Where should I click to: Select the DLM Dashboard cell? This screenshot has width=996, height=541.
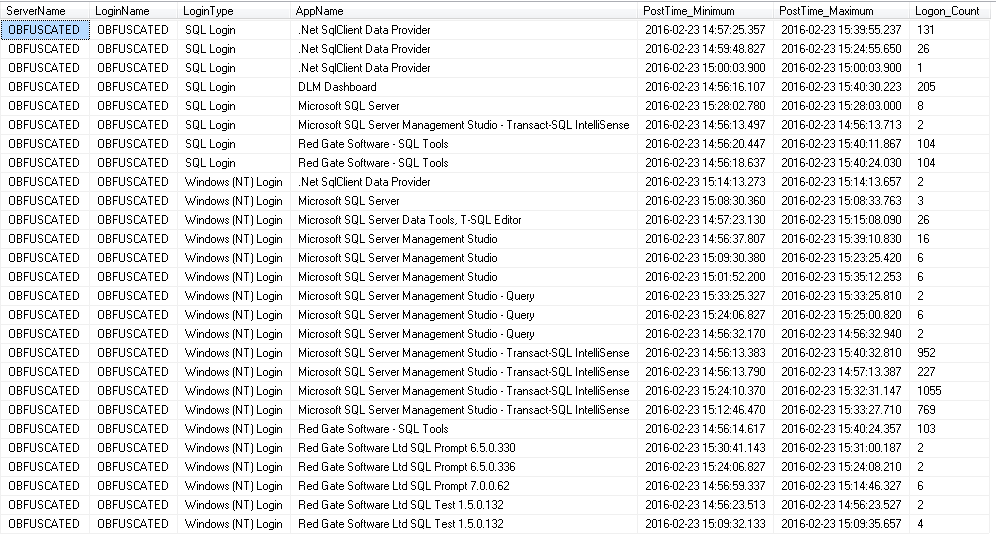[337, 87]
